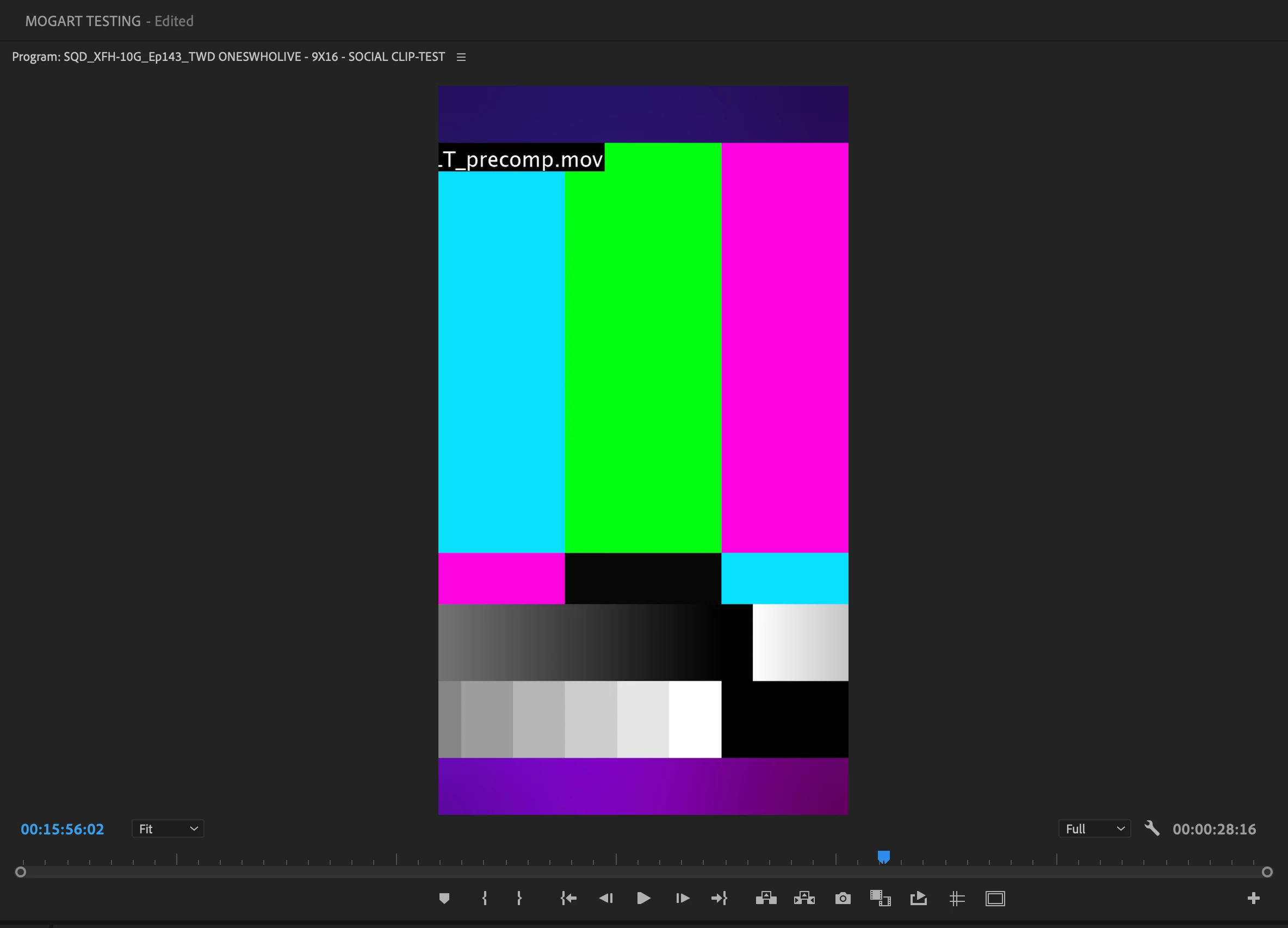
Task: Step forward one frame
Action: pos(682,898)
